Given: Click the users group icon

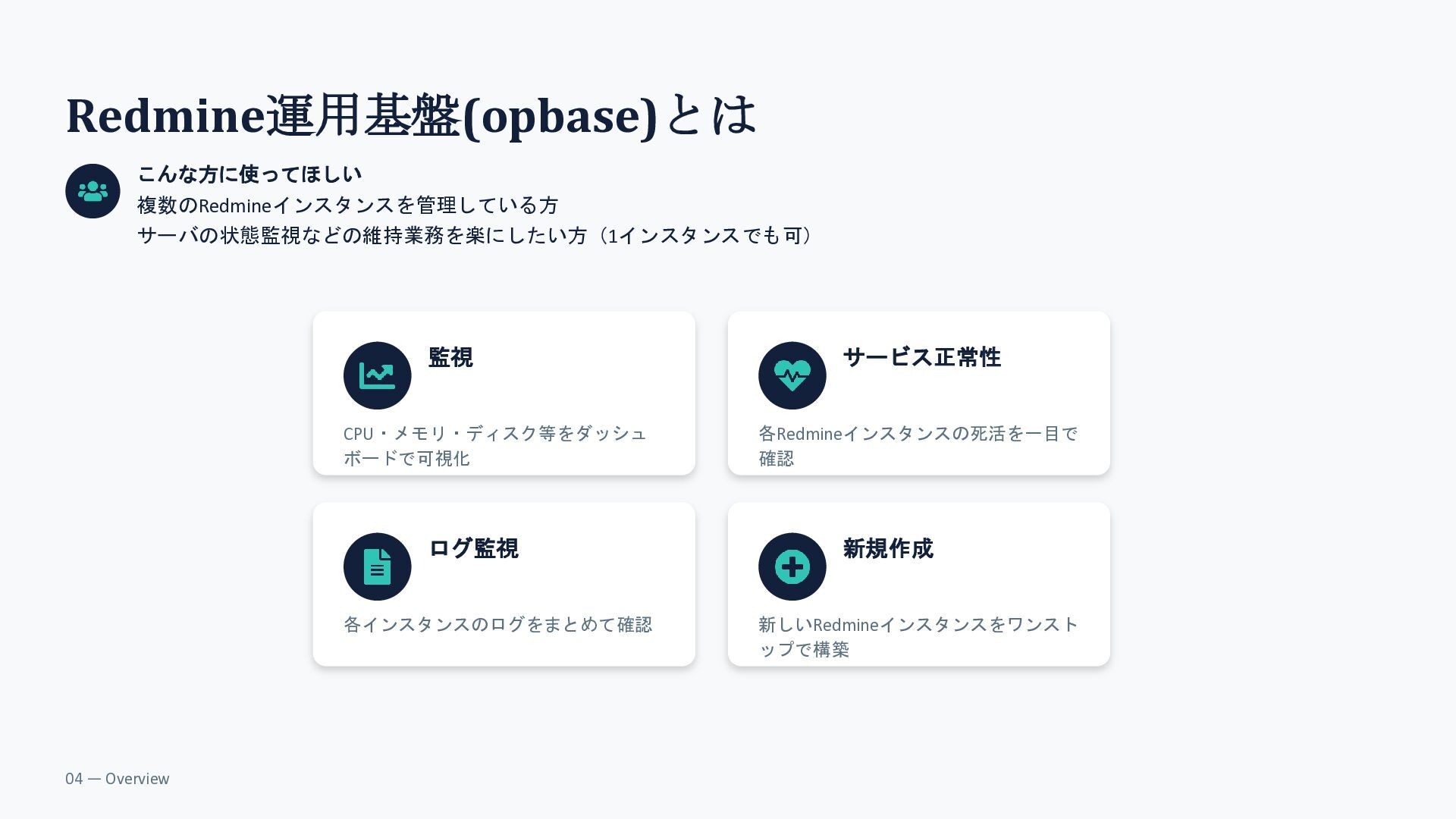Looking at the screenshot, I should (x=93, y=191).
